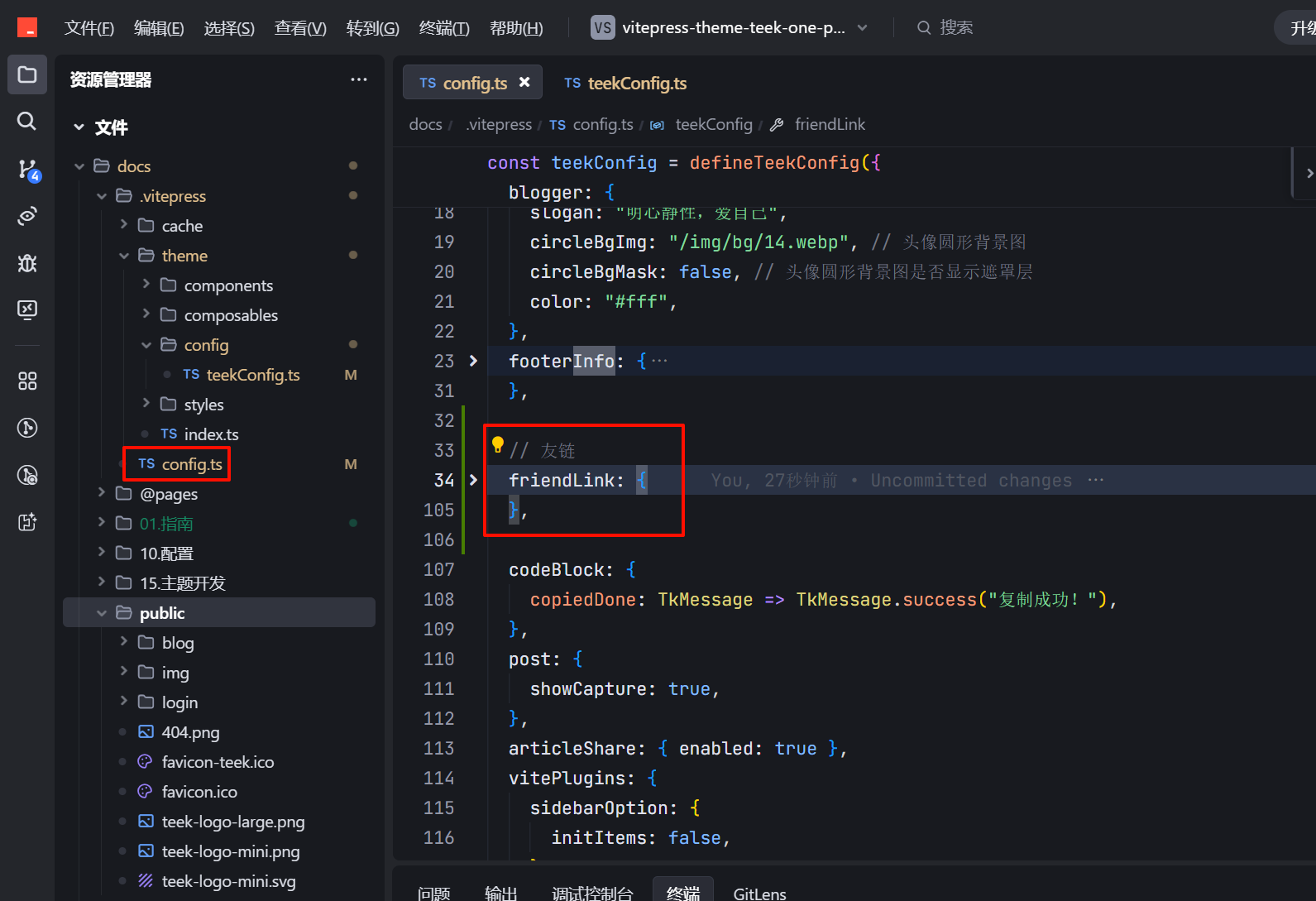Click the lightbulb code action icon
The image size is (1316, 901).
tap(497, 445)
